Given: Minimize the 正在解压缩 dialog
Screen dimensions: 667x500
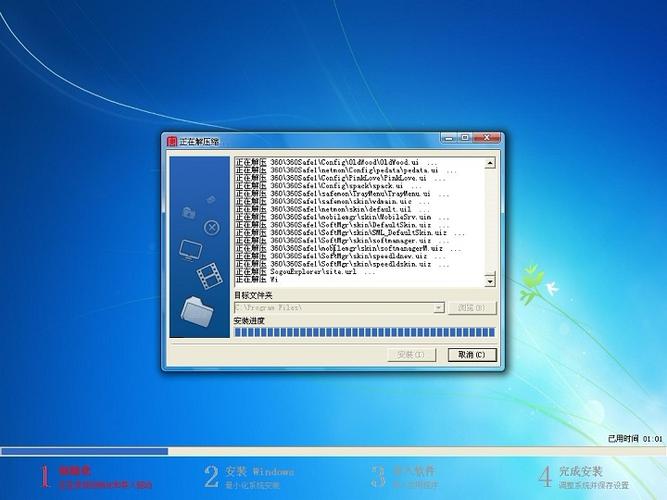Looking at the screenshot, I should (x=449, y=138).
